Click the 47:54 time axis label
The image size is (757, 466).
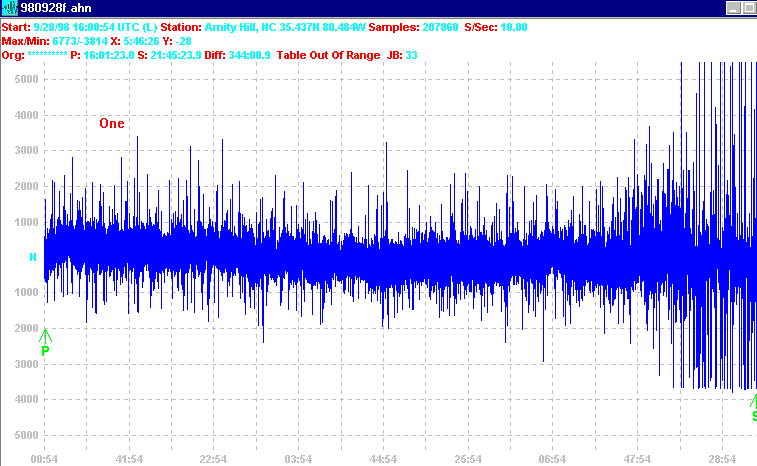point(637,459)
